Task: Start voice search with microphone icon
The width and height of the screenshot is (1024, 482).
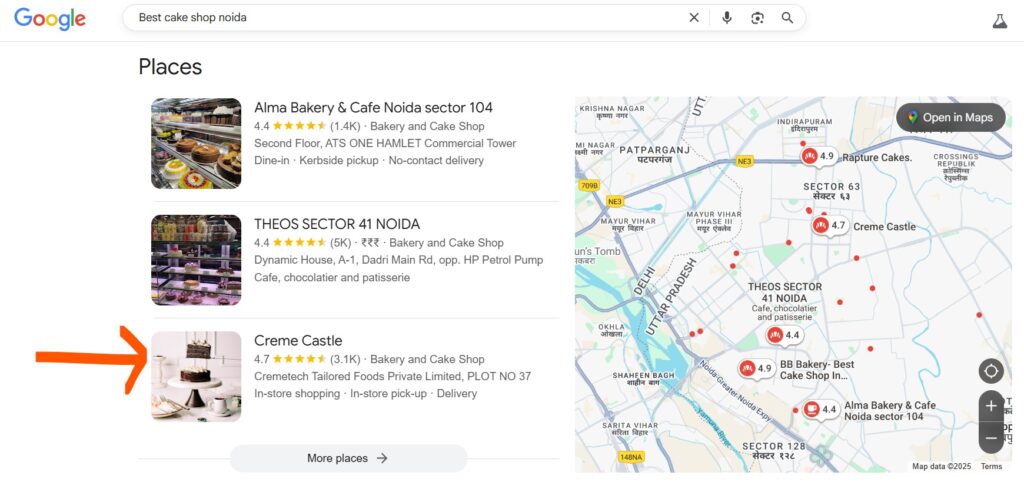Action: 727,18
